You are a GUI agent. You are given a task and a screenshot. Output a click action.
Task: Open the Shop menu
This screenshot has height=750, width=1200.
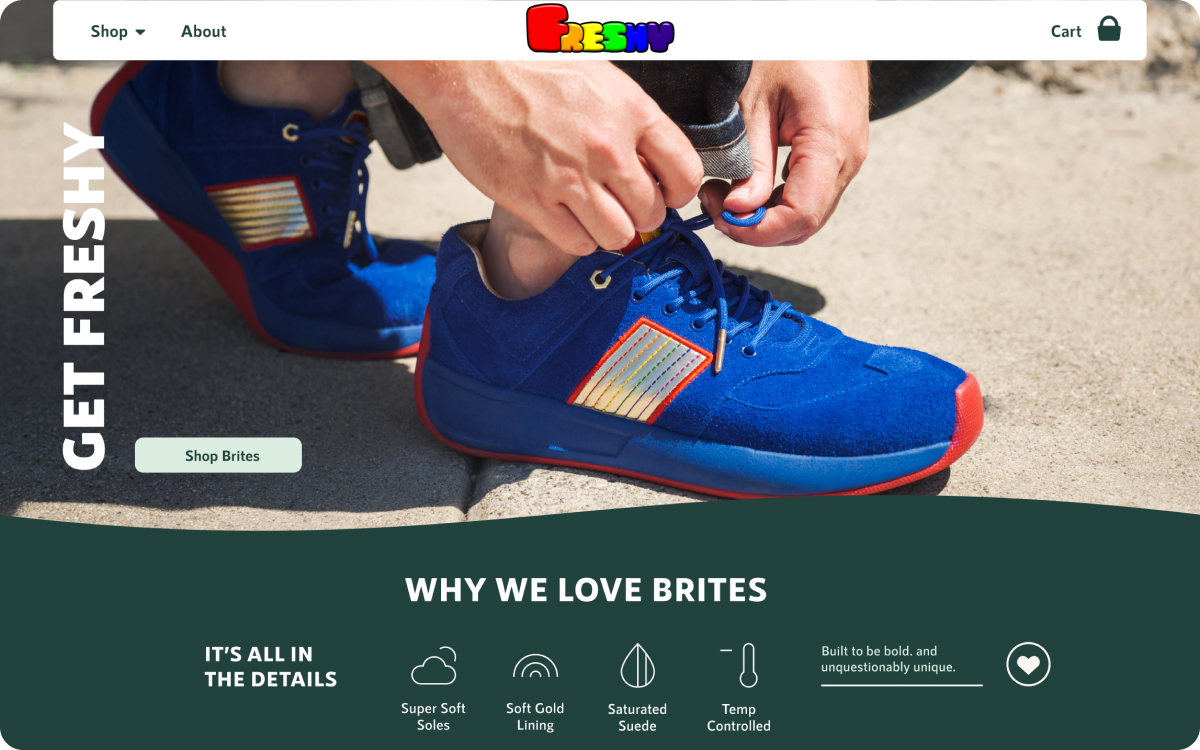tap(118, 31)
